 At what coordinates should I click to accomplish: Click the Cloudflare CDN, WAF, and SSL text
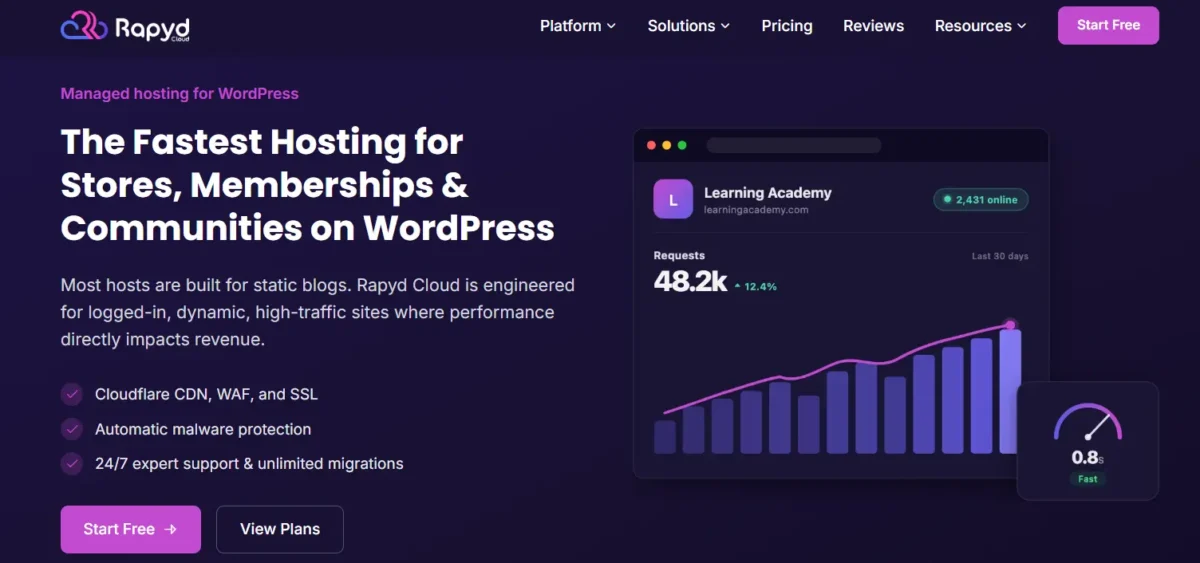click(206, 394)
